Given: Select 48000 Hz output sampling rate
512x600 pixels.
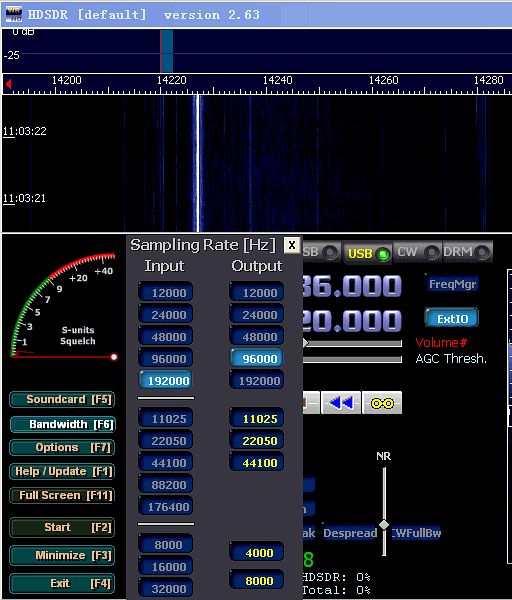Looking at the screenshot, I should coord(256,337).
